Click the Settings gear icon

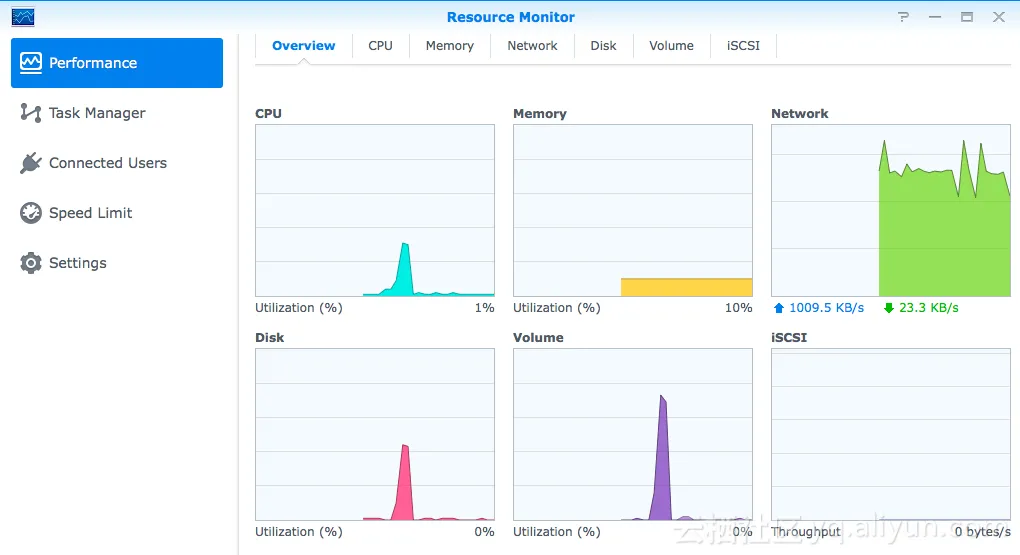(x=31, y=263)
